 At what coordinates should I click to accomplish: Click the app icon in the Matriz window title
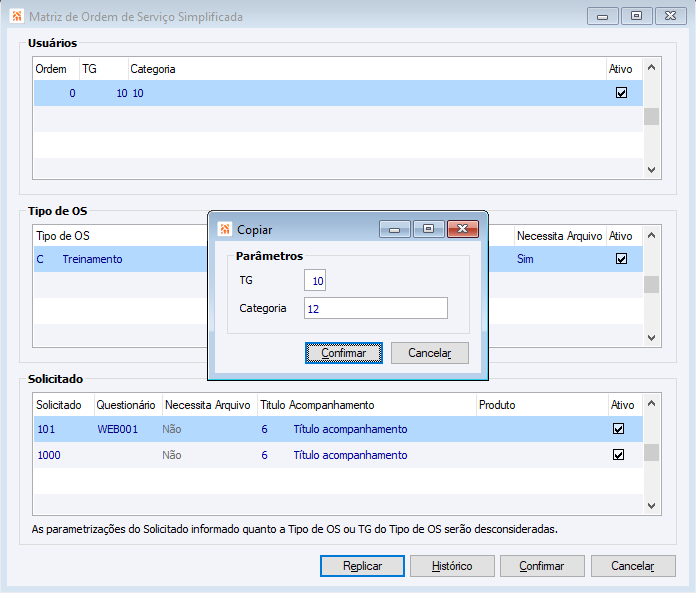coord(17,16)
